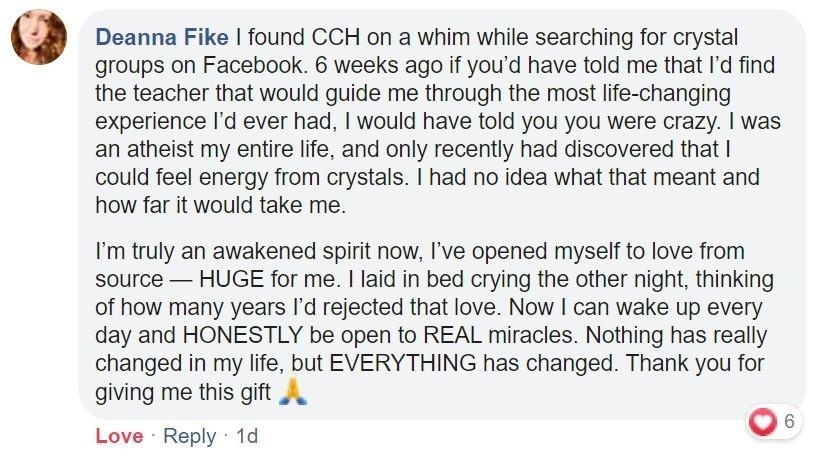Open Deanna Fike's profile picture
The height and width of the screenshot is (465, 819).
[39, 37]
